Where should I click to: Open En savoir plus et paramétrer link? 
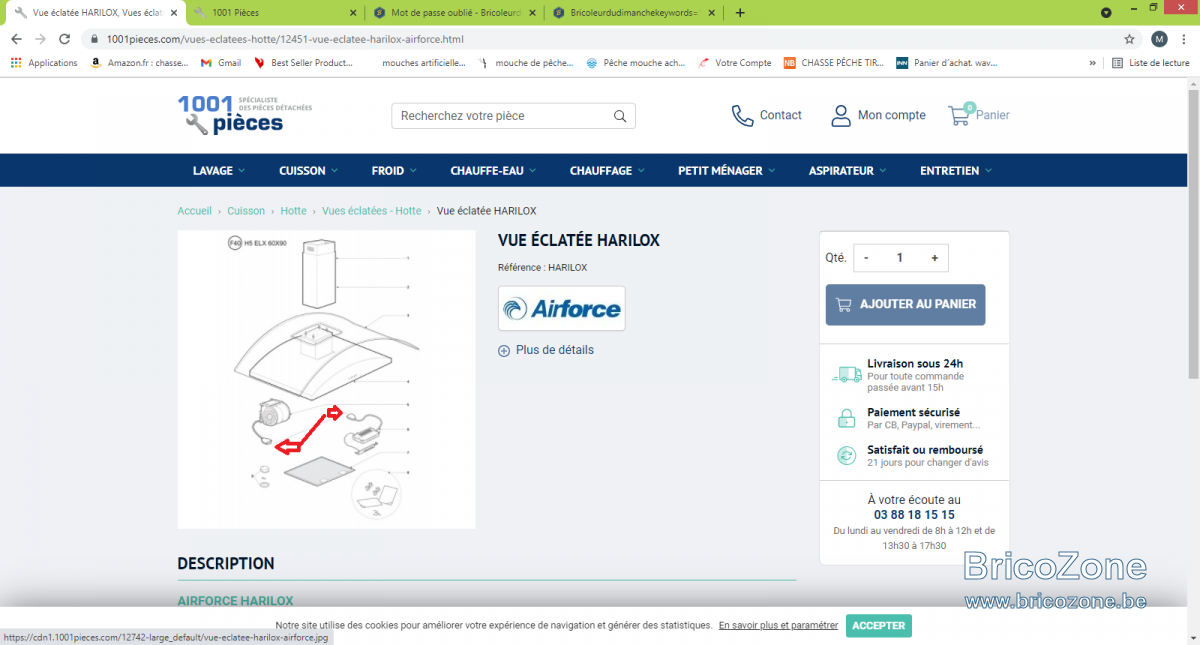point(778,625)
